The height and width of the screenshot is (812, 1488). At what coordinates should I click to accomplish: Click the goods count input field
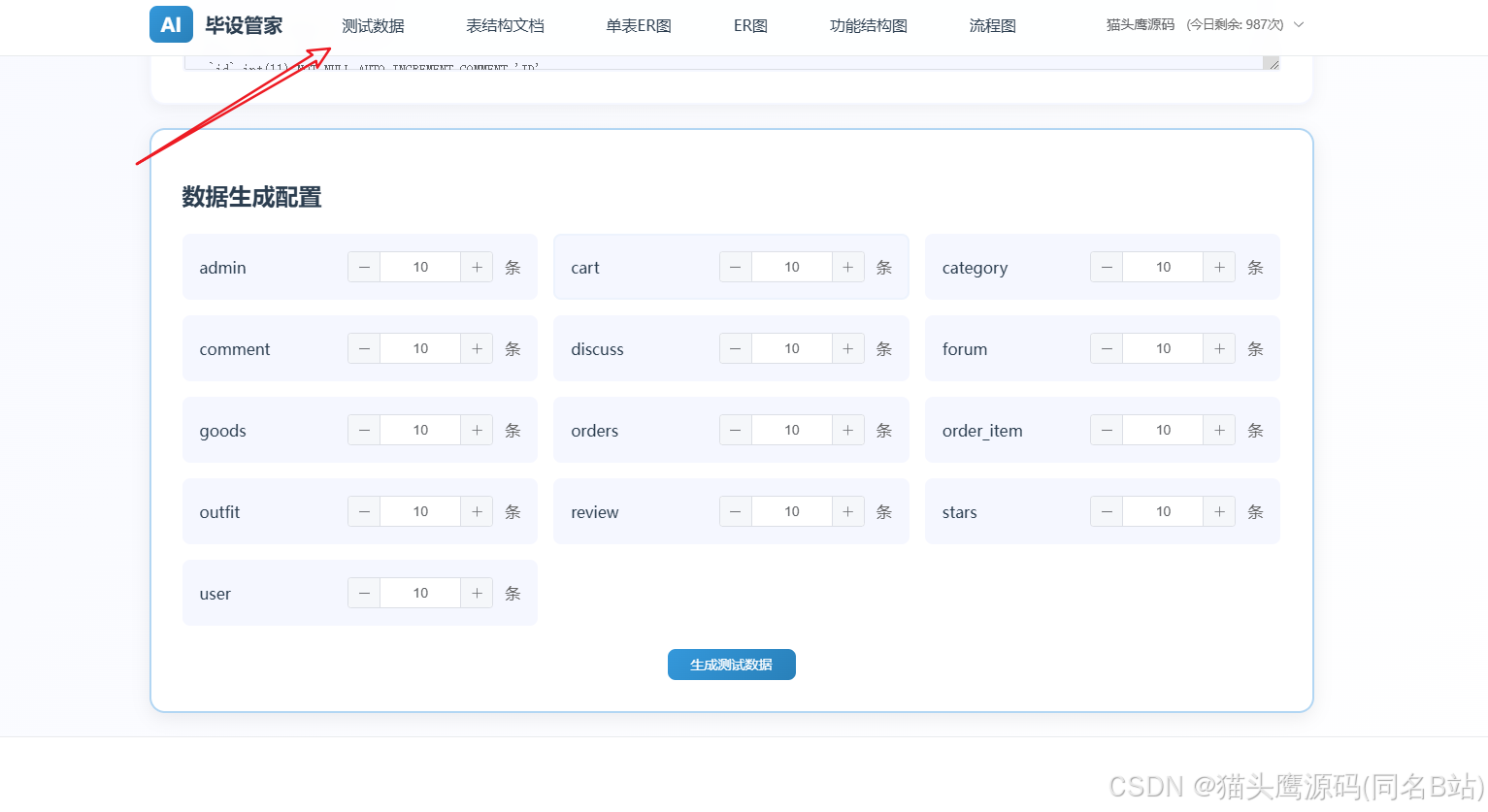click(420, 430)
